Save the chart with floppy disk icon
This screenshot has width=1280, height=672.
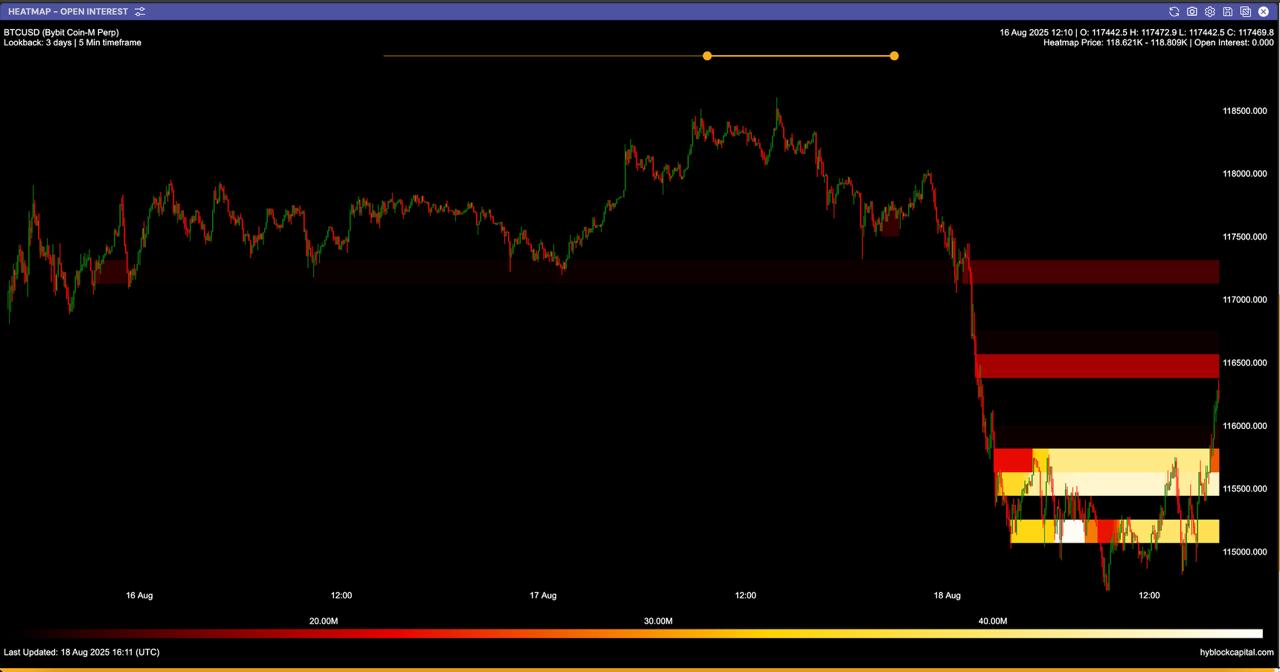(x=1228, y=11)
